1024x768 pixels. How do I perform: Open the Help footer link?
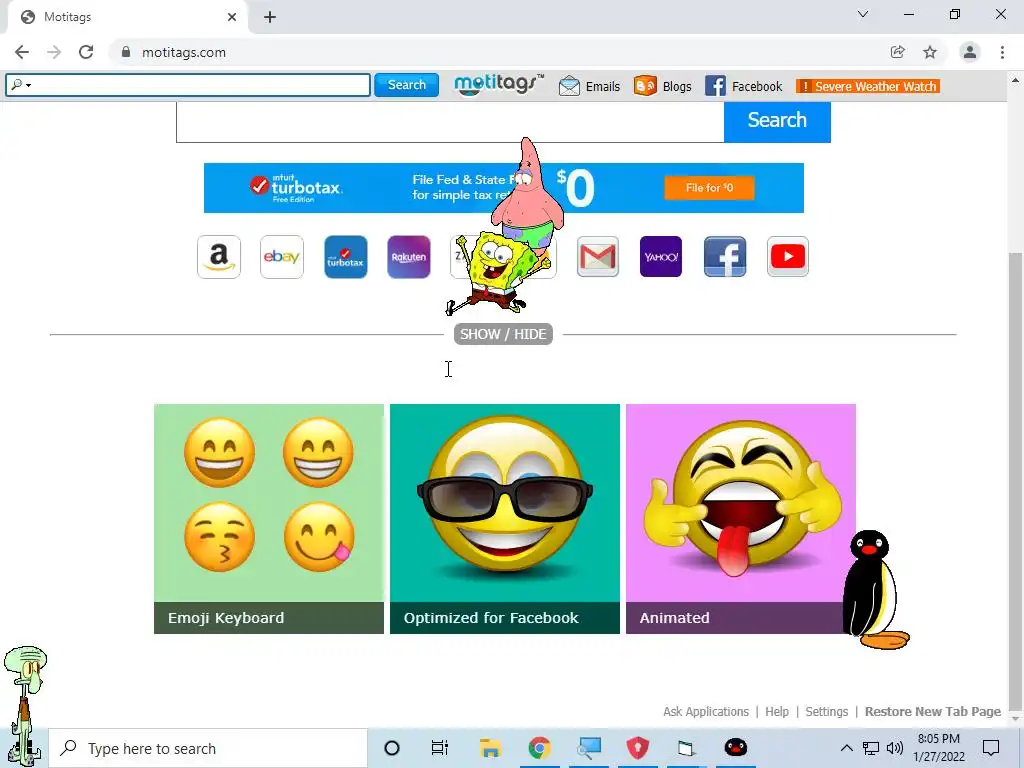click(x=777, y=711)
